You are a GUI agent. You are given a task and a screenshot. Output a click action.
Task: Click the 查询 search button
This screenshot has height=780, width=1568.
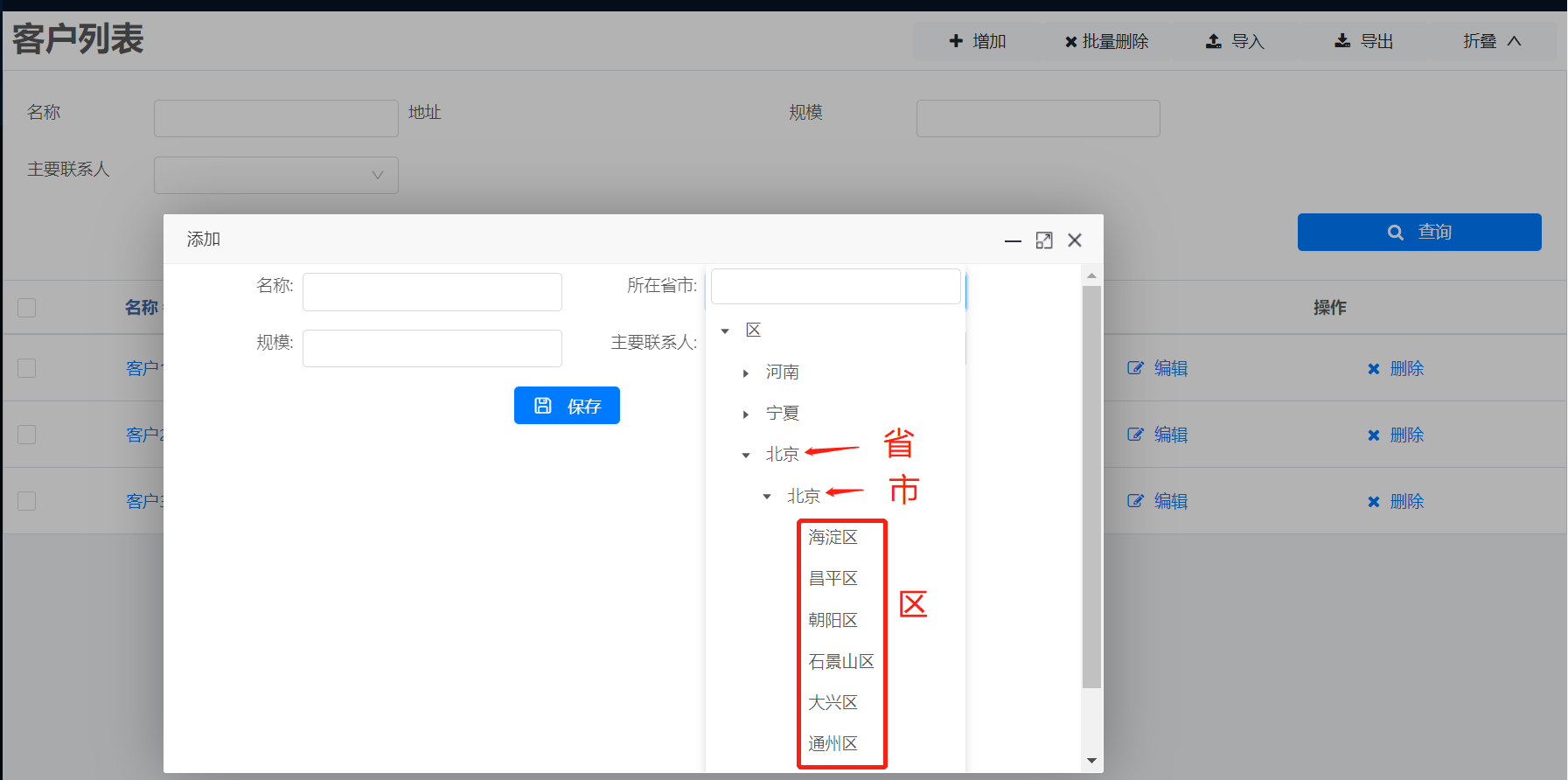coord(1419,232)
